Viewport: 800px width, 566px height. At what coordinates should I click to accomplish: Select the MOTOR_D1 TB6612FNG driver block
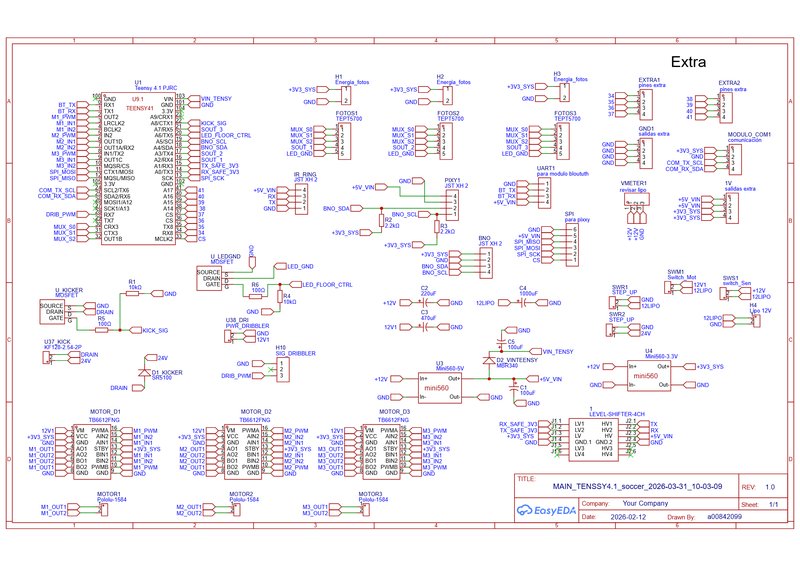pos(92,452)
